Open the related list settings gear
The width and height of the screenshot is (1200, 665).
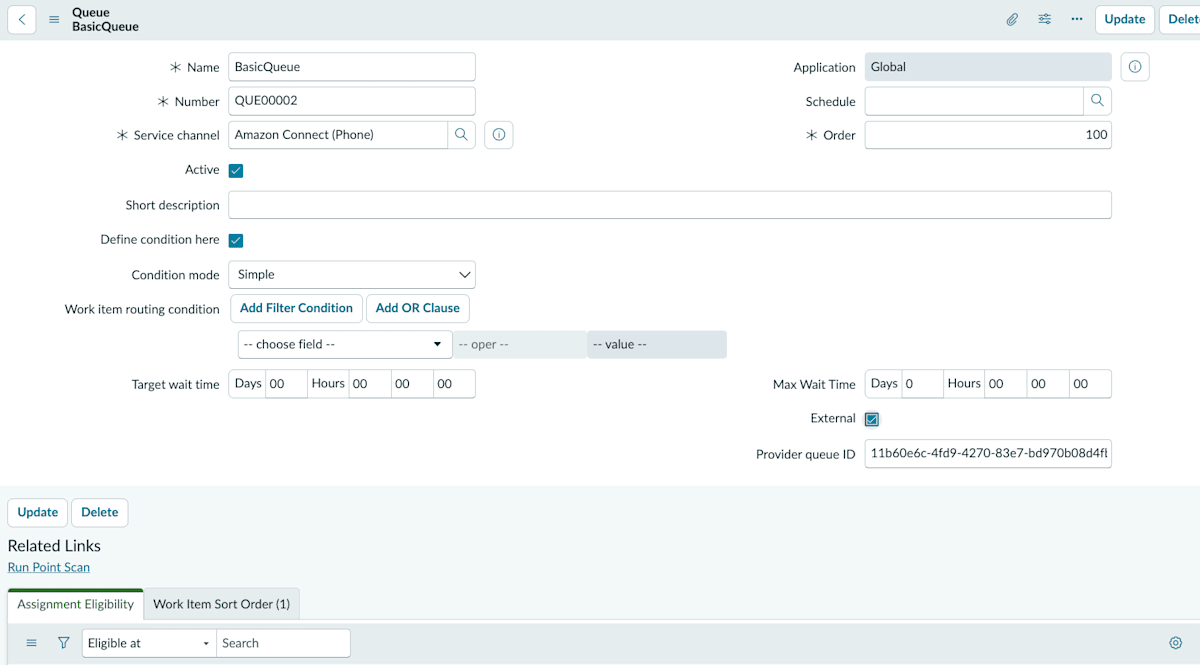pyautogui.click(x=1176, y=643)
